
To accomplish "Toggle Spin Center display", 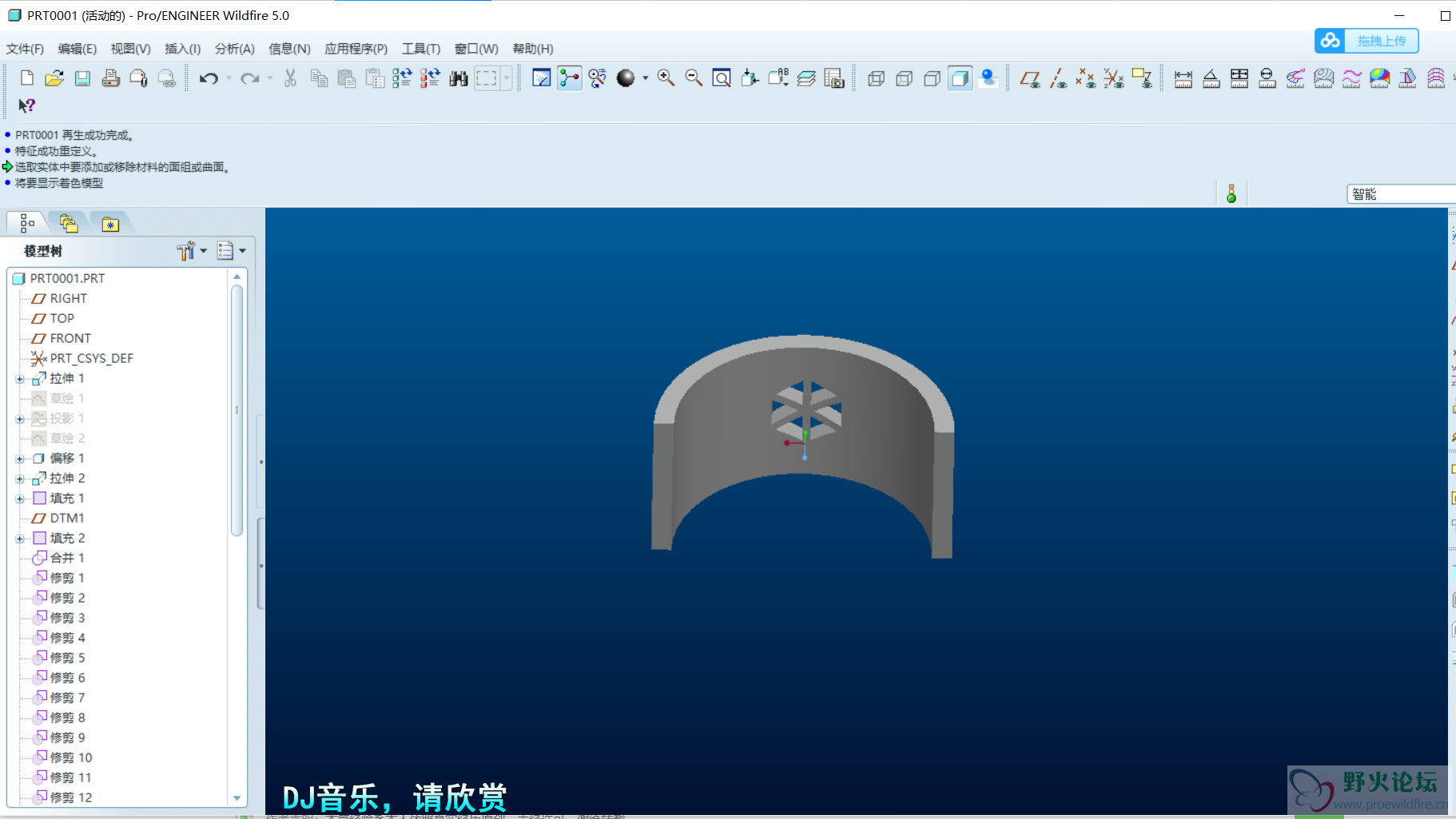I will [x=570, y=78].
